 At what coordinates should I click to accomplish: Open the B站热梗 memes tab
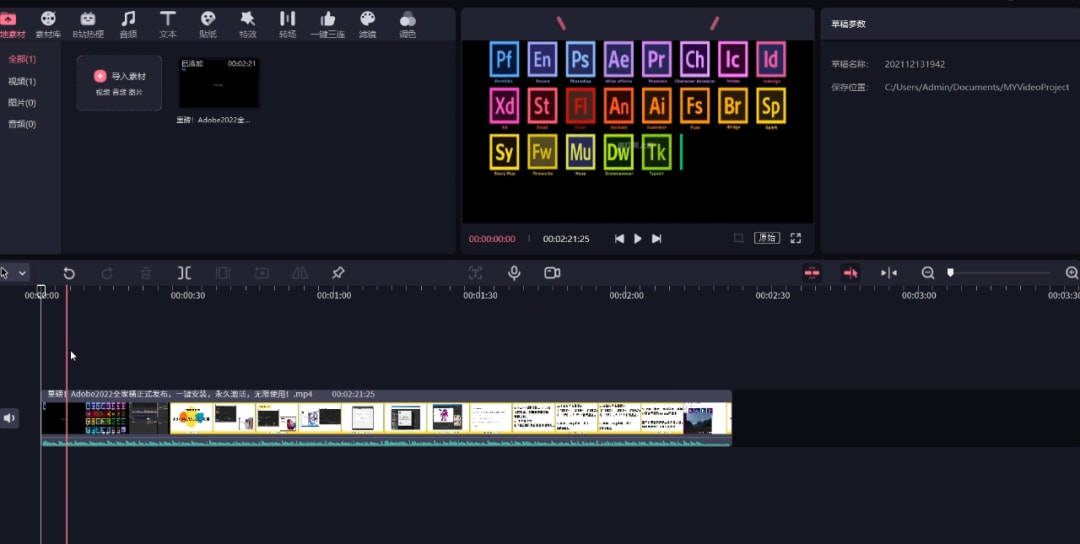coord(88,25)
